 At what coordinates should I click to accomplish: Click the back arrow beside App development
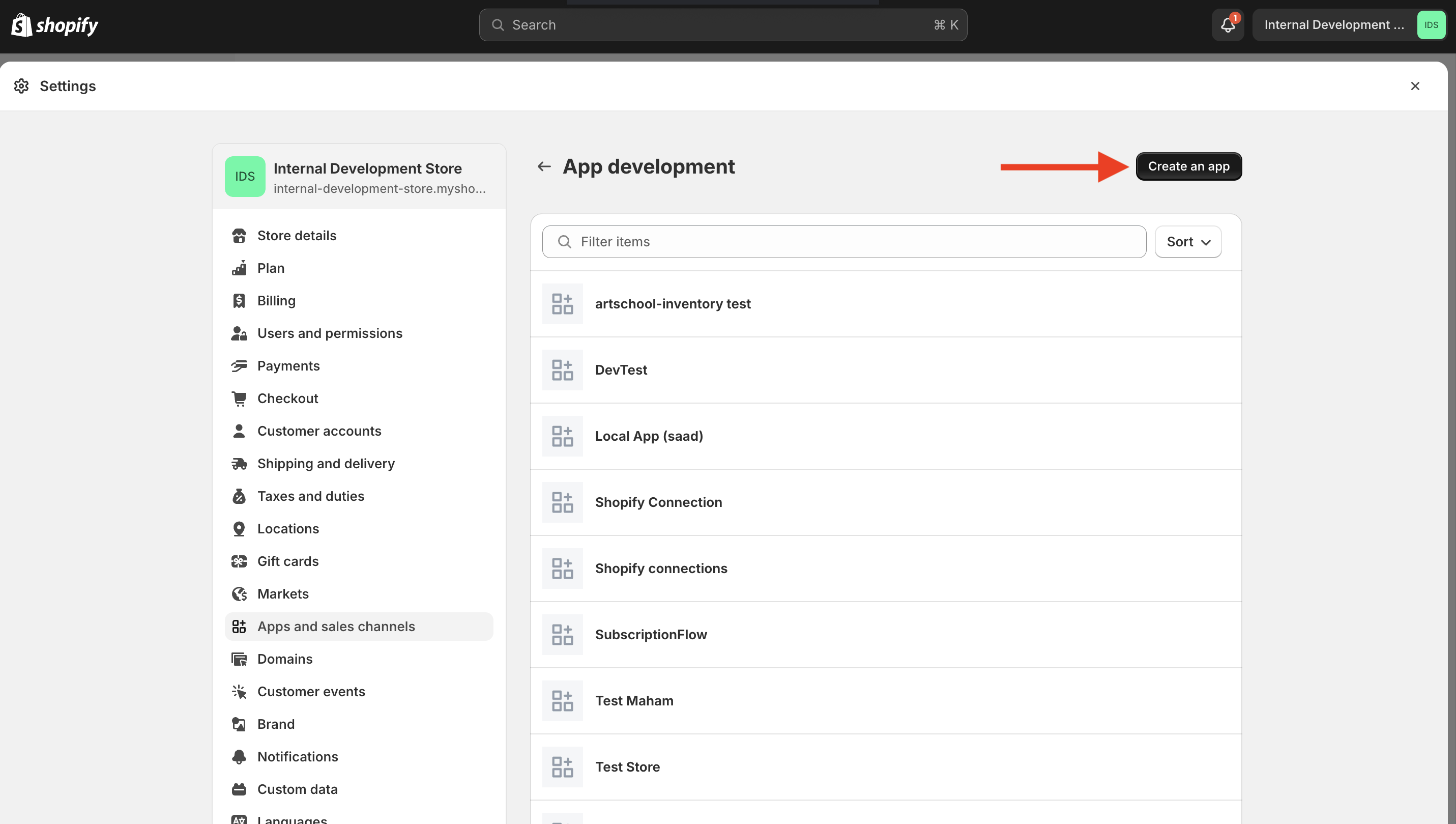[544, 166]
